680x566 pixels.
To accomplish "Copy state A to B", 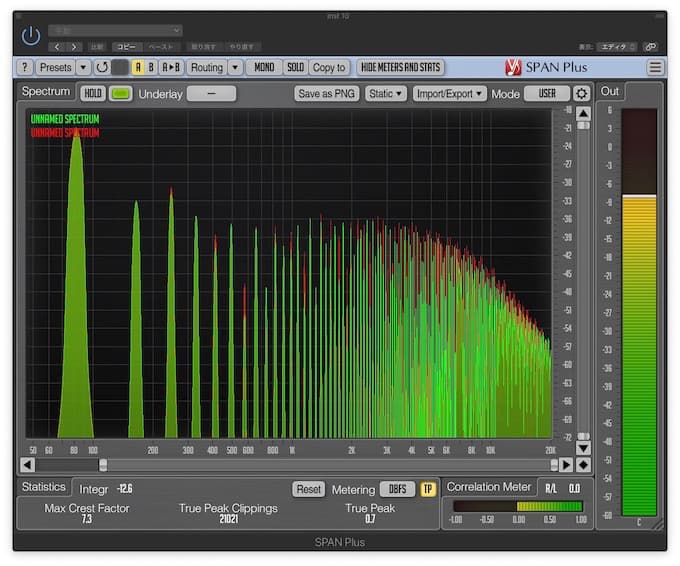I will (170, 67).
